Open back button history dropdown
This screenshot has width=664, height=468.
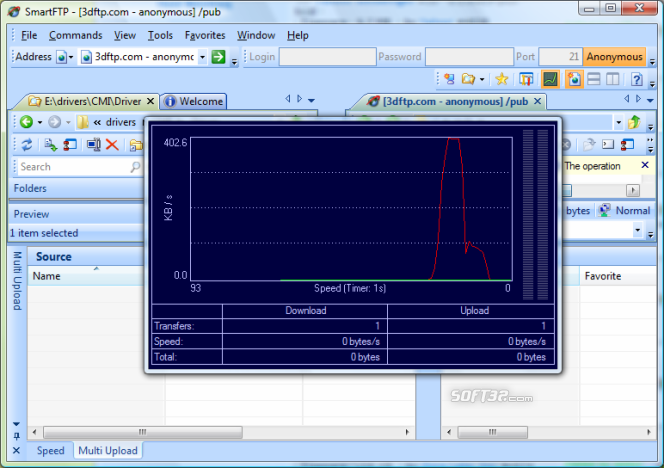pyautogui.click(x=40, y=122)
